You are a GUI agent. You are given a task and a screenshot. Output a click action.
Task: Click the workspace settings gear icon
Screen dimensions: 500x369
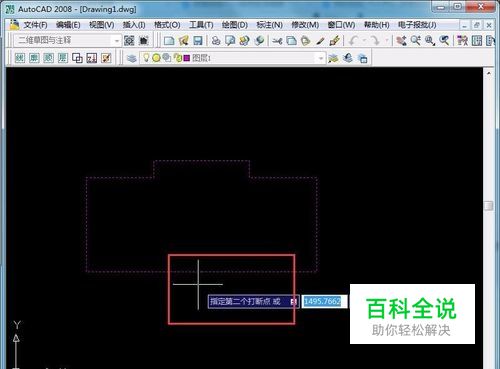click(x=129, y=41)
